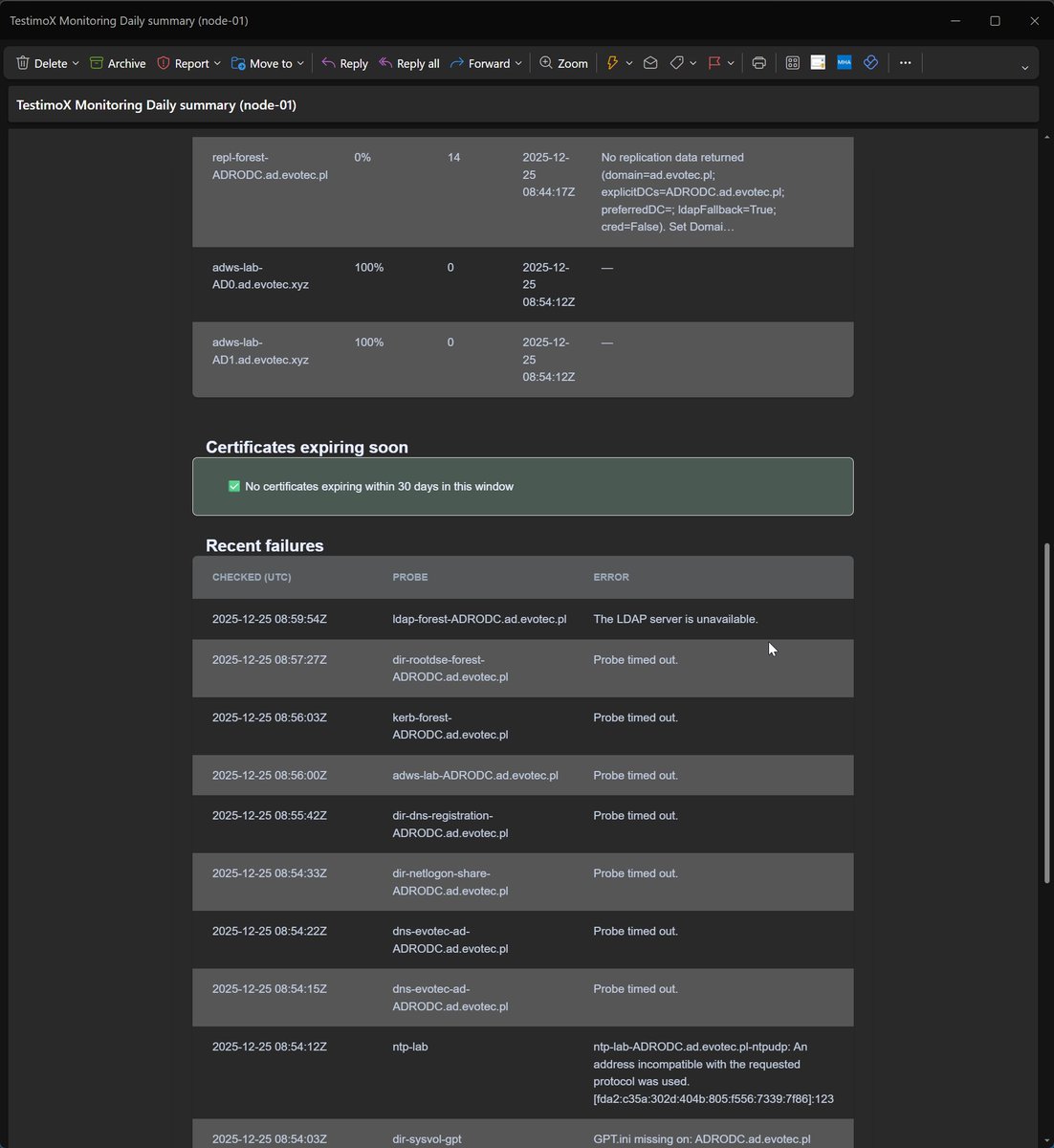Flag this message

coord(714,63)
